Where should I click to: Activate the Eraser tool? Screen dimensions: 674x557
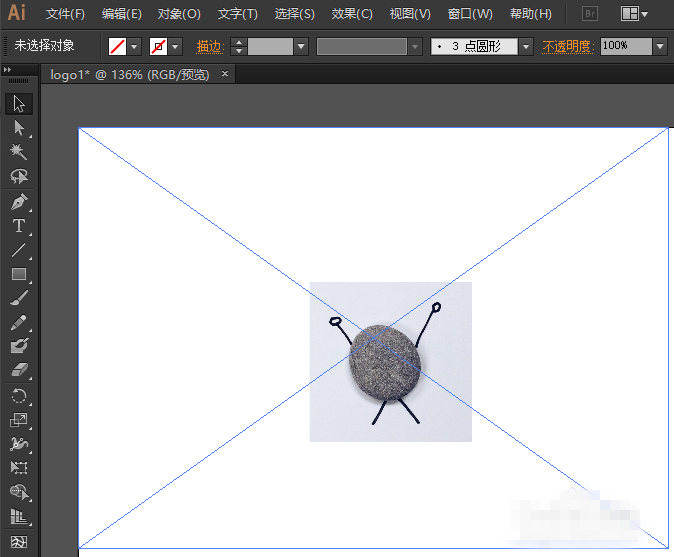pos(19,371)
